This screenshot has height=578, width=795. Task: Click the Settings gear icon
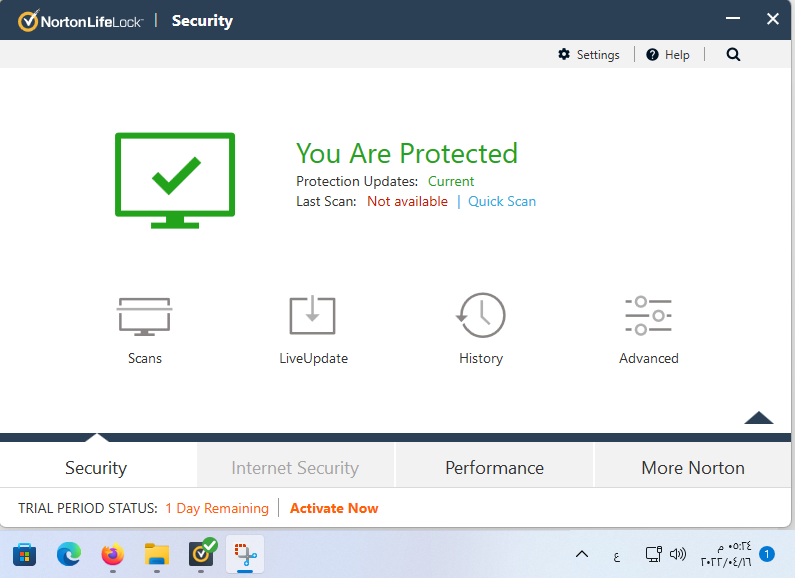[564, 54]
